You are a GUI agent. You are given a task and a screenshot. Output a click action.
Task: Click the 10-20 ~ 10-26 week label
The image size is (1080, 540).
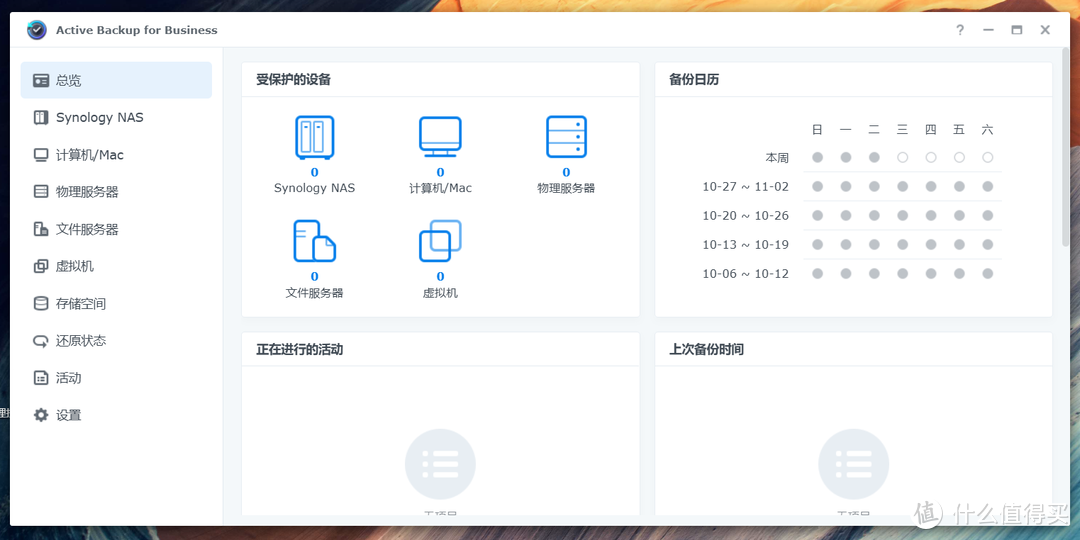pos(746,216)
